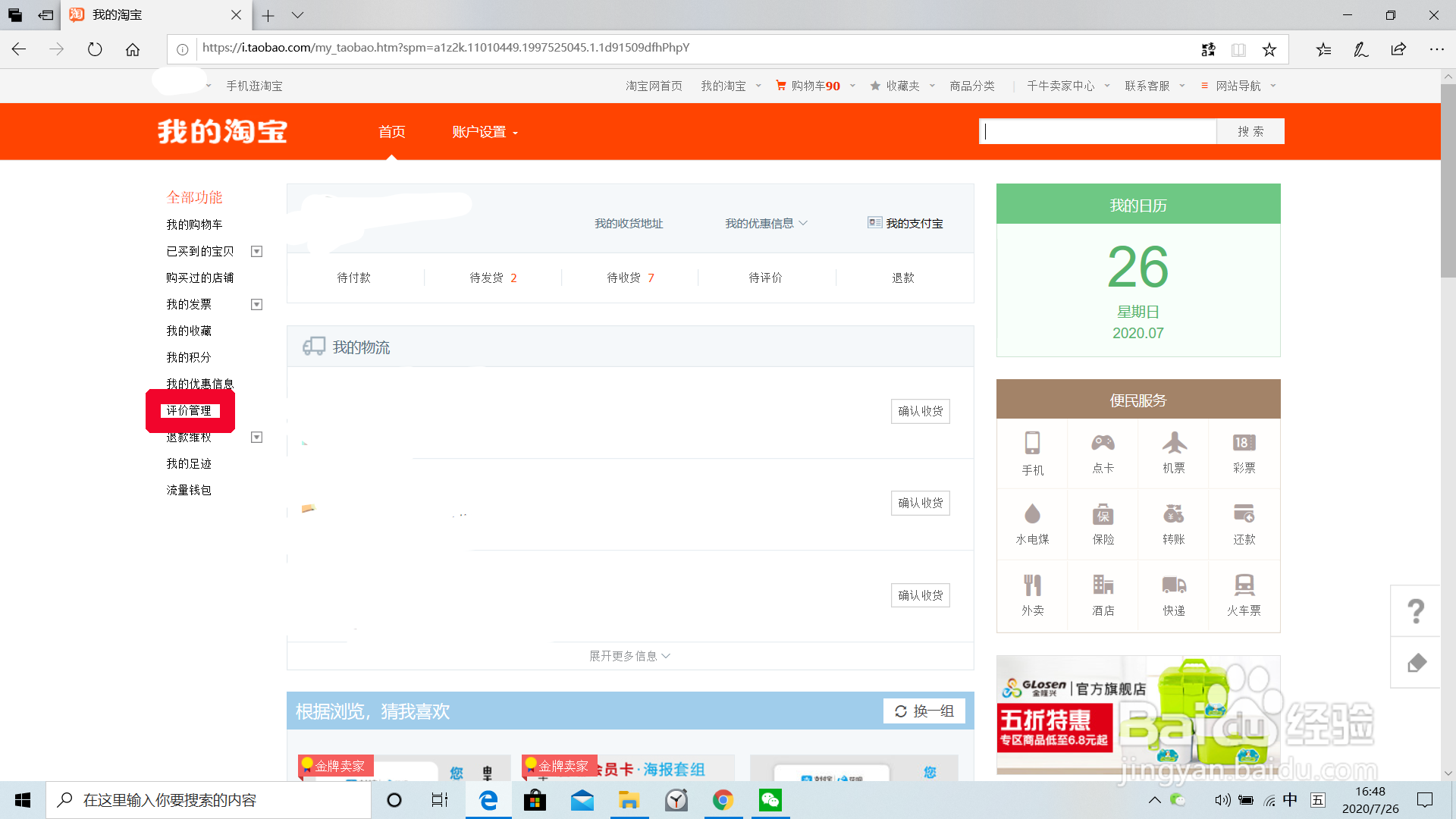Screen dimensions: 1456x819
Task: Click the first 确认收货 button
Action: (921, 412)
